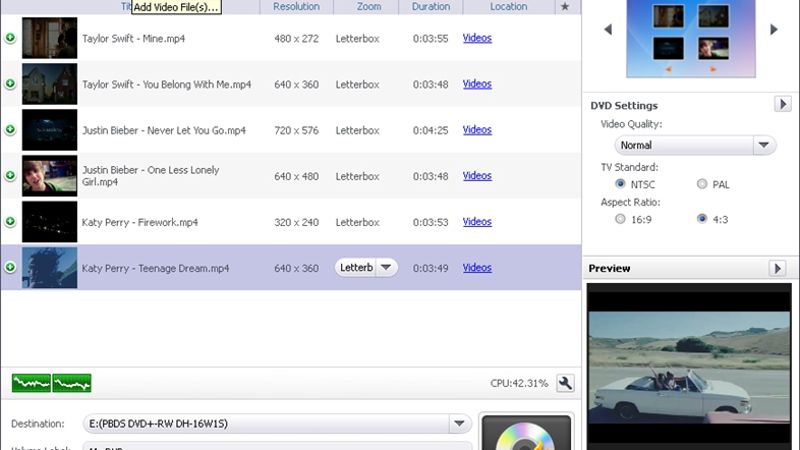800x450 pixels.
Task: Expand the Preview panel arrow
Action: (x=778, y=268)
